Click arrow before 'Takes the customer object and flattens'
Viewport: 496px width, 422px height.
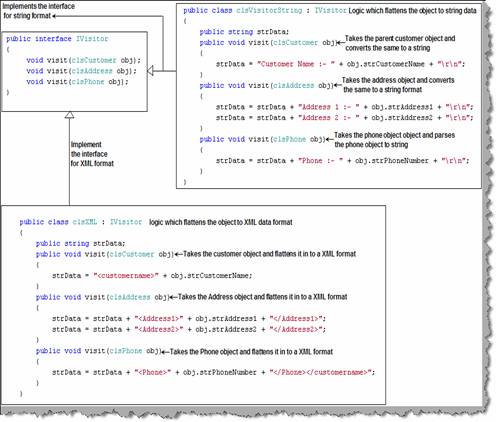click(178, 254)
